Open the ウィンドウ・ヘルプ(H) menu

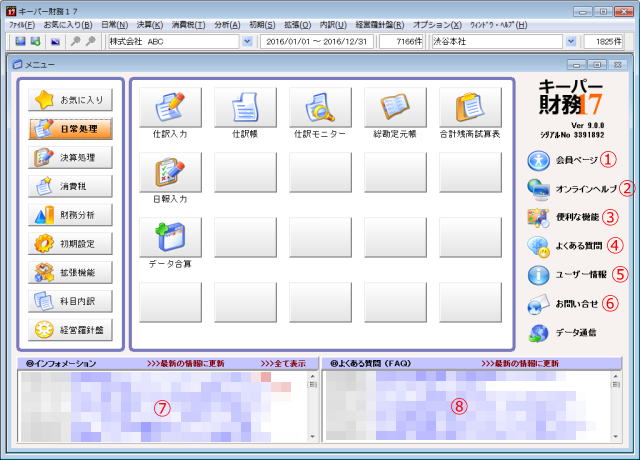[x=499, y=25]
